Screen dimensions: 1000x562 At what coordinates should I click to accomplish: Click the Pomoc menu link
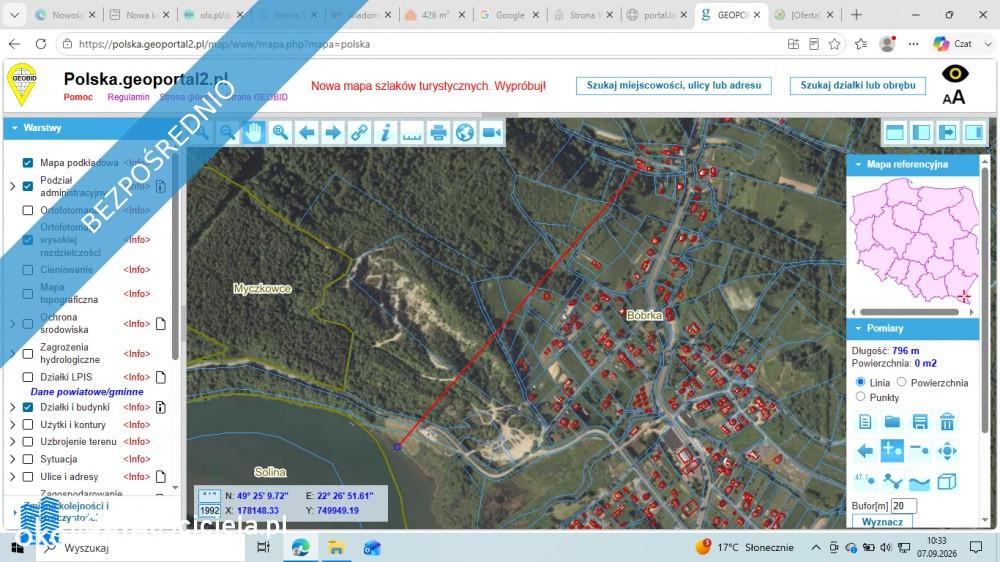(x=78, y=97)
